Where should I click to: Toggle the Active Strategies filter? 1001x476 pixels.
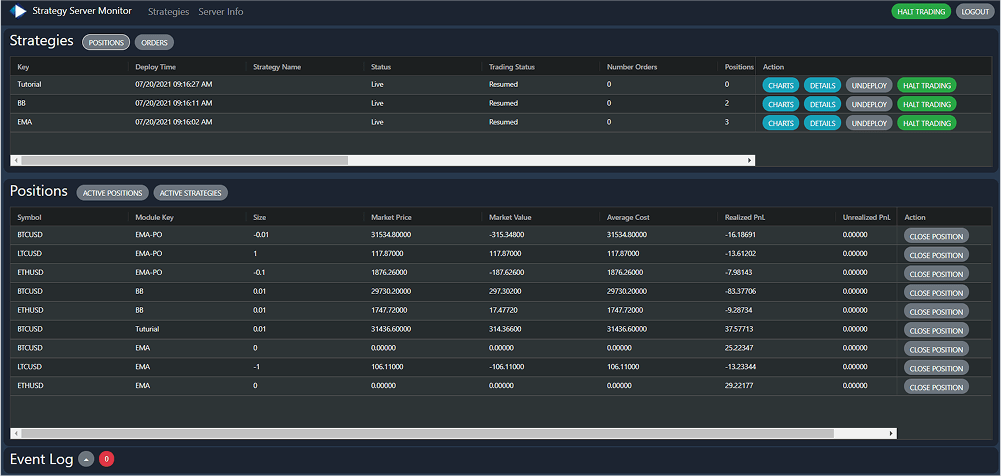click(x=192, y=193)
